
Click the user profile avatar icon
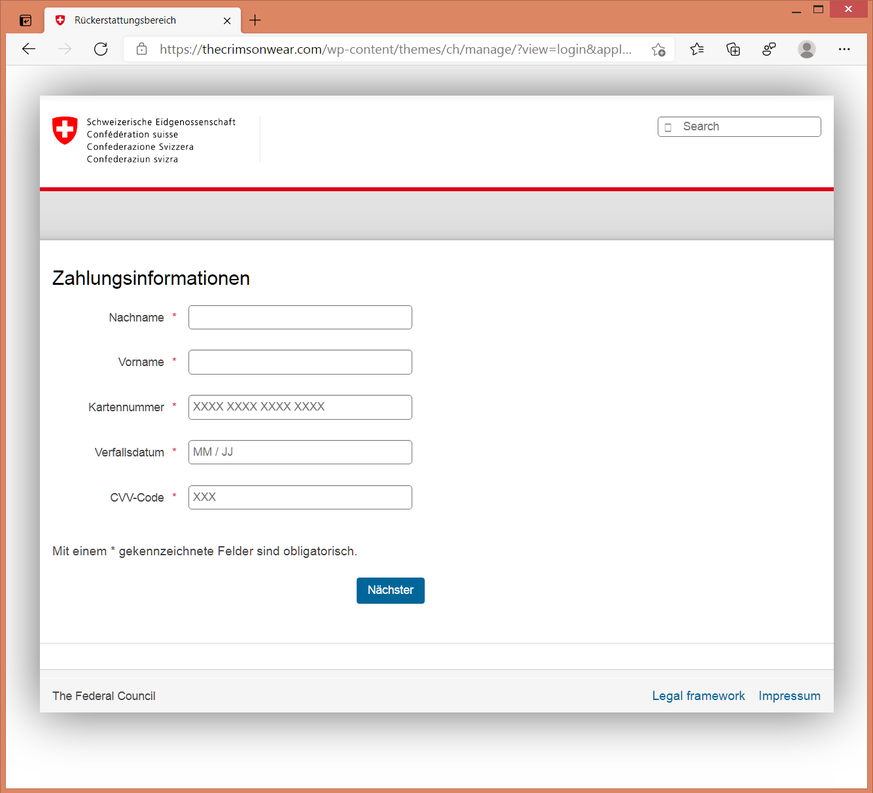tap(806, 49)
